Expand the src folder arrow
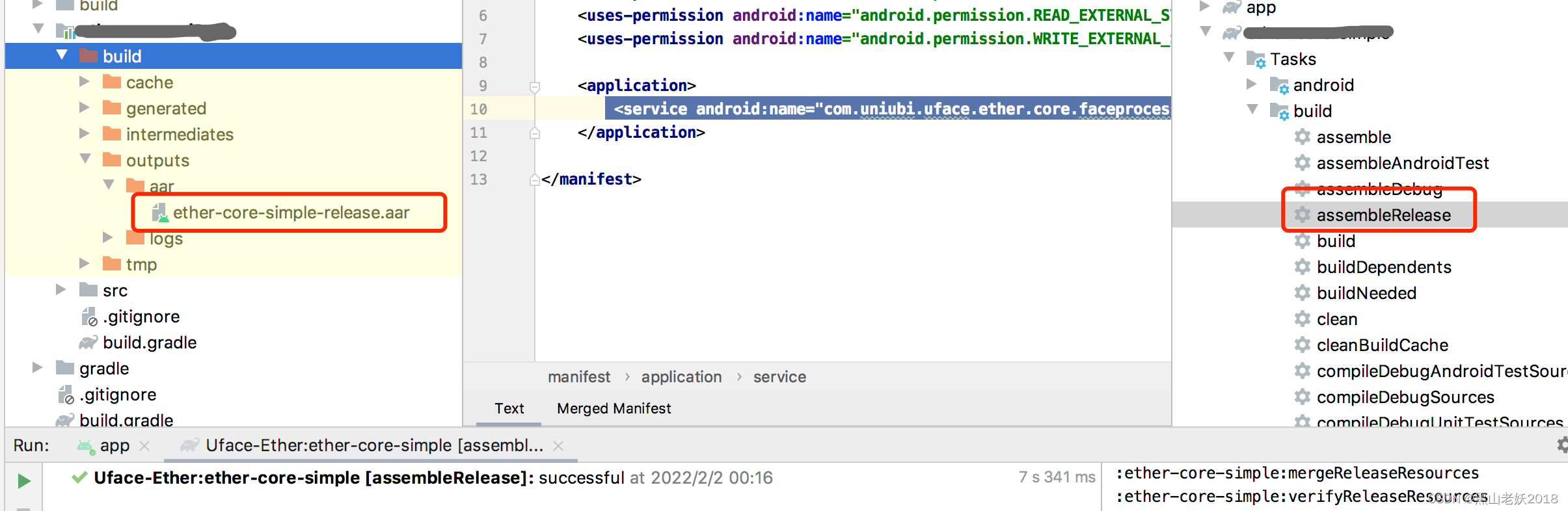This screenshot has height=511, width=1568. point(61,289)
